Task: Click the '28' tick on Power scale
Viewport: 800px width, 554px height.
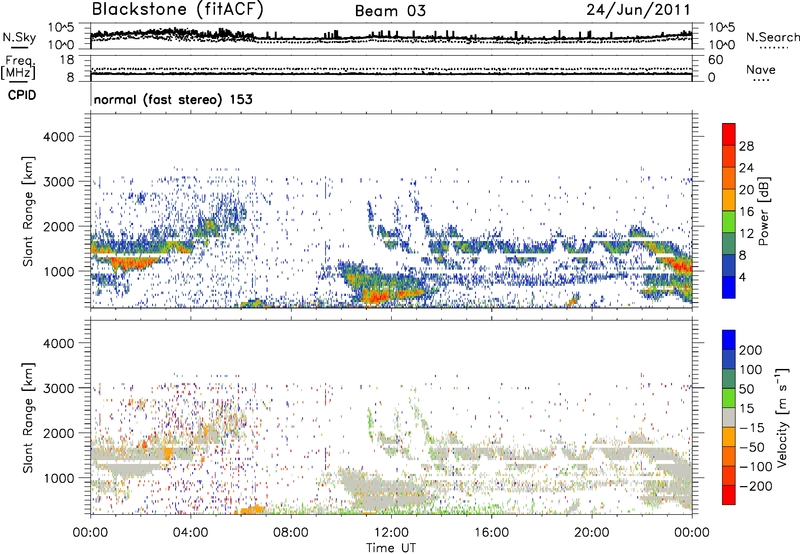Action: (x=746, y=146)
